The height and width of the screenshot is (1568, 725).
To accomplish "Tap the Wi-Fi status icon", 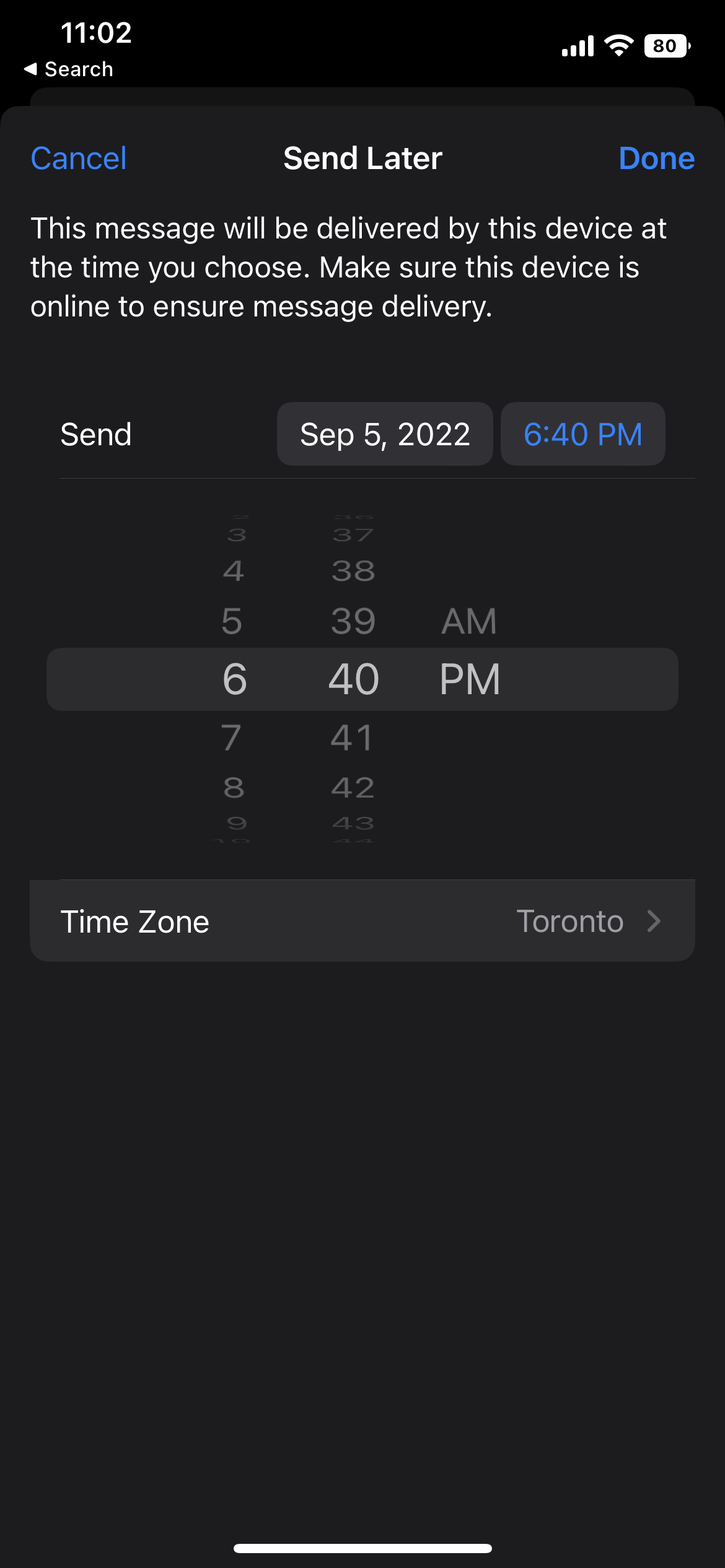I will point(619,46).
